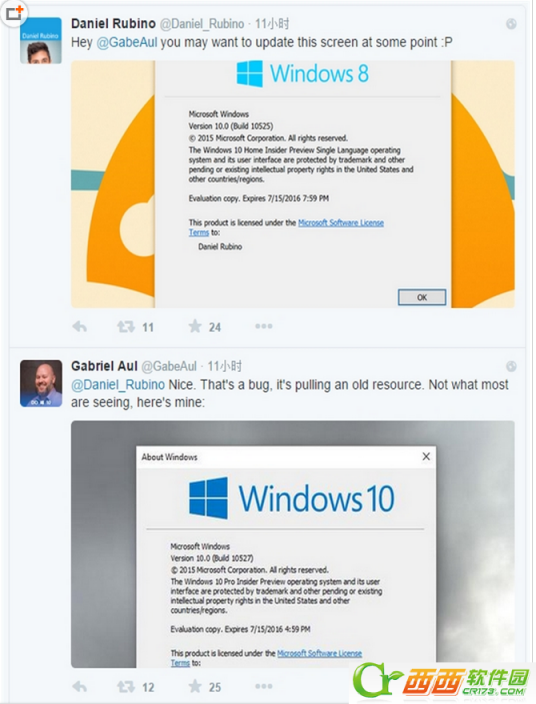Click OK in the Windows 8 dialog
Screen dimensions: 536x704
tap(422, 297)
